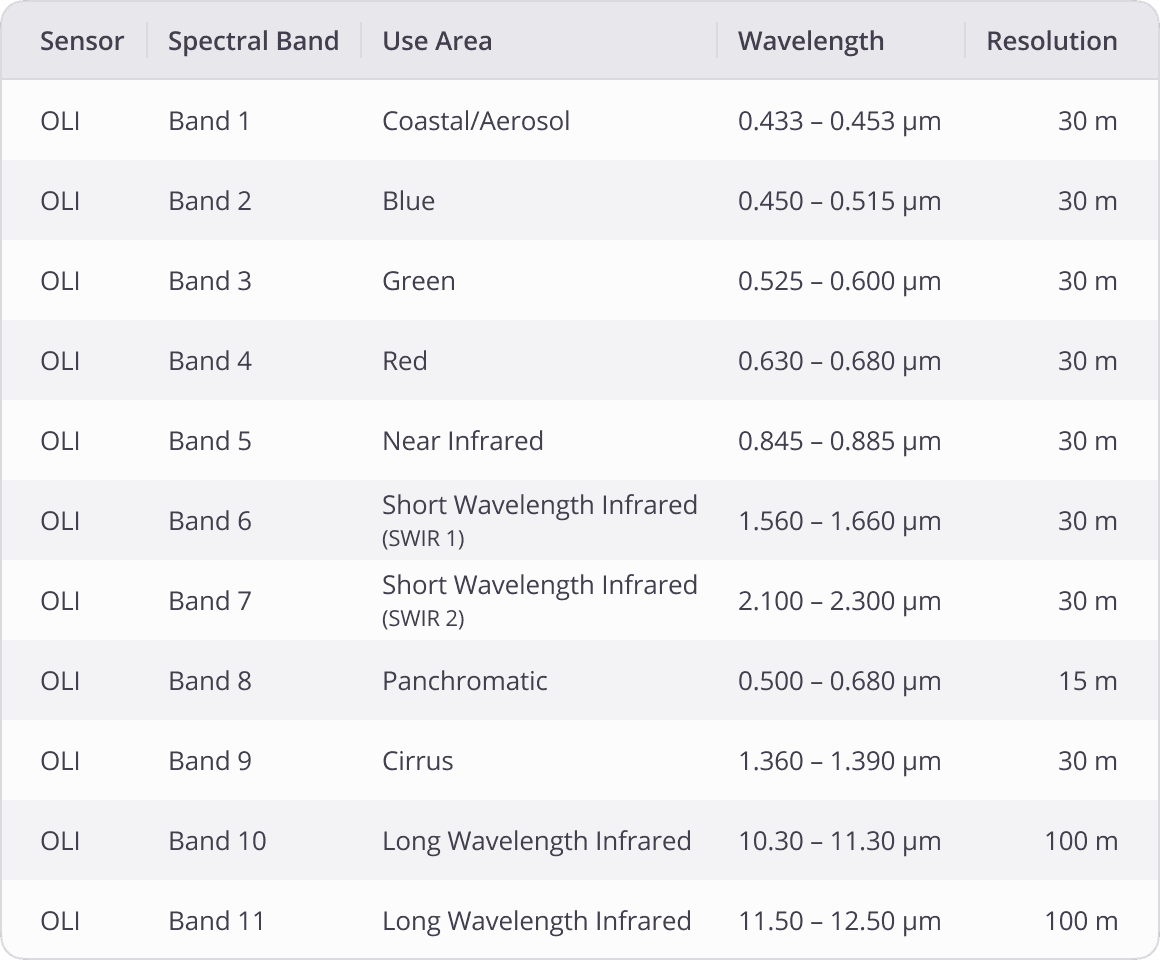Viewport: 1160px width, 960px height.
Task: Click the Coastal/Aerosol use area cell
Action: [476, 121]
